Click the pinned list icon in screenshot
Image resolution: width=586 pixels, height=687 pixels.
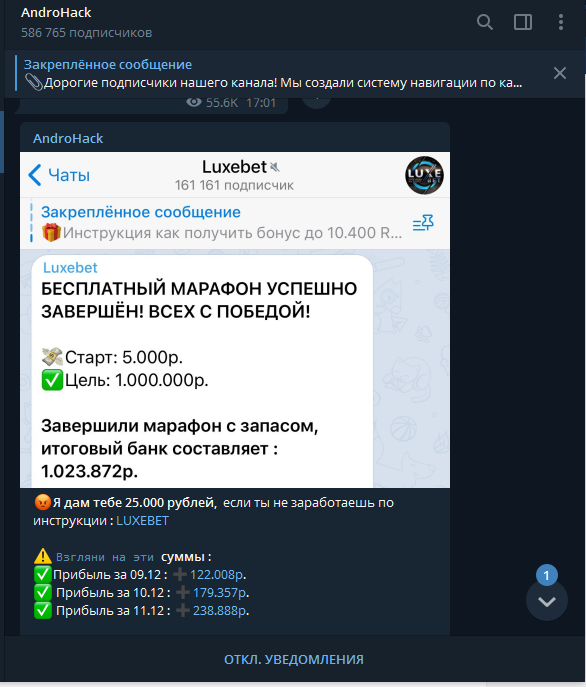[423, 223]
